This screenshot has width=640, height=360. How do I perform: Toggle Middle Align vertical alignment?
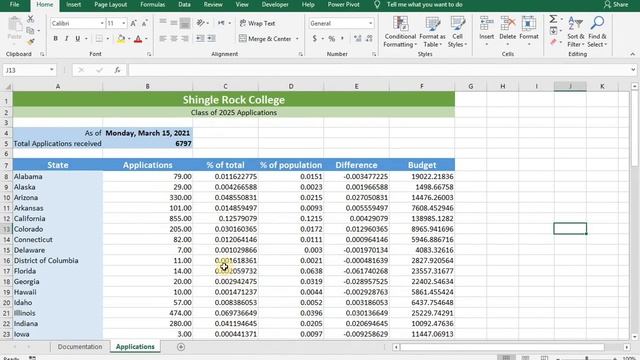tap(174, 23)
